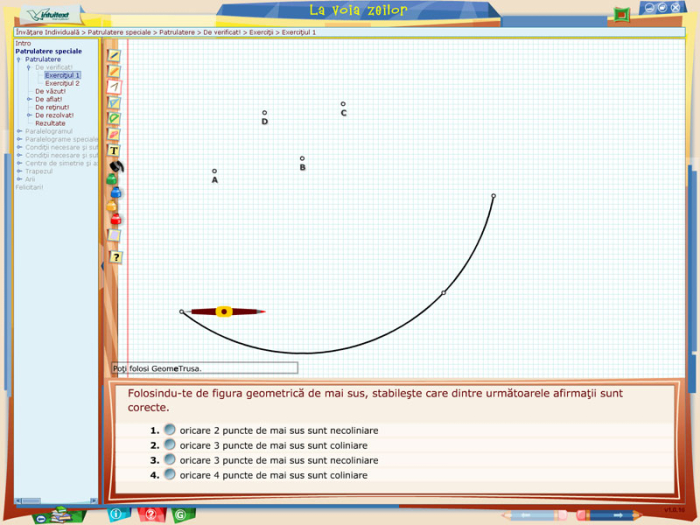Open the red question help icon at bottom
The image size is (700, 525).
point(151,514)
